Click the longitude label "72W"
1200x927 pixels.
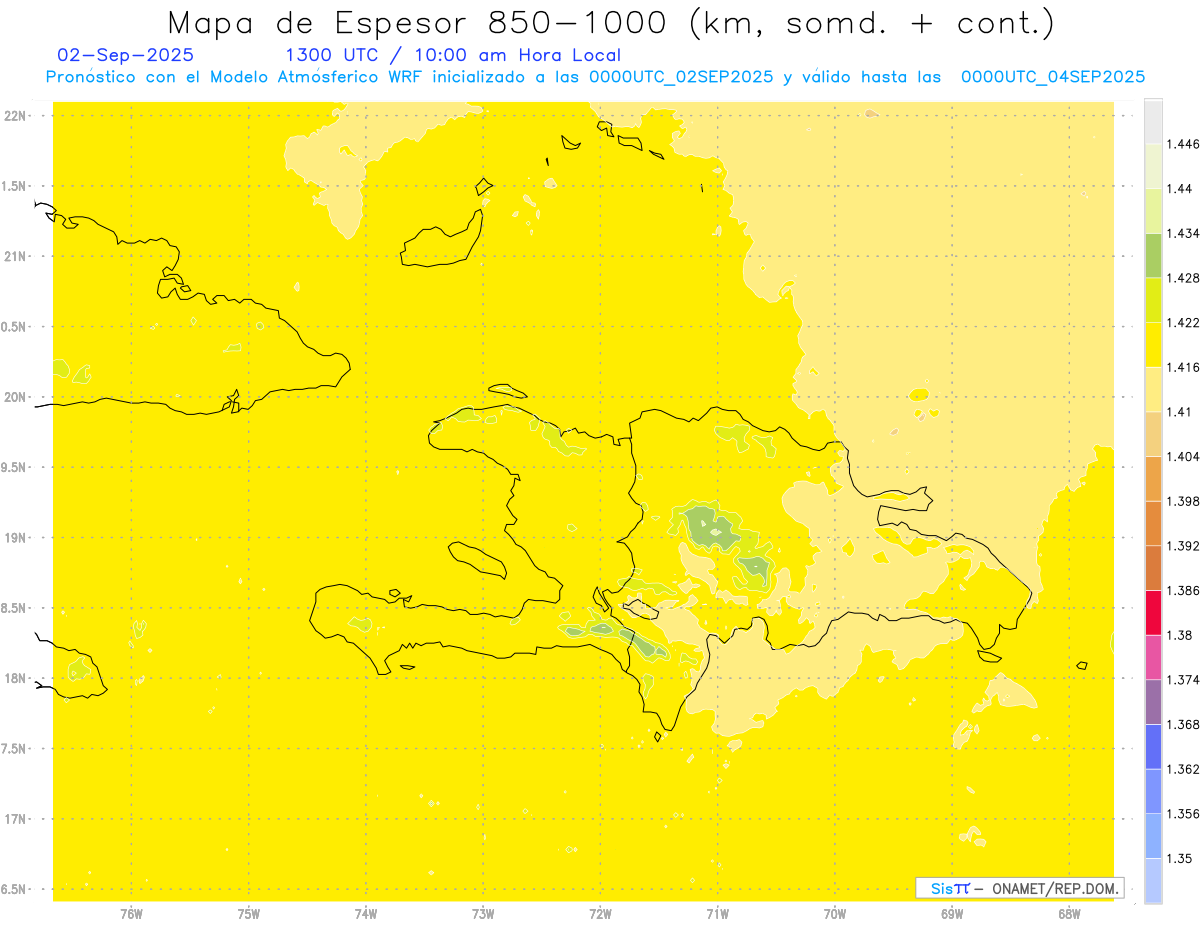click(600, 914)
